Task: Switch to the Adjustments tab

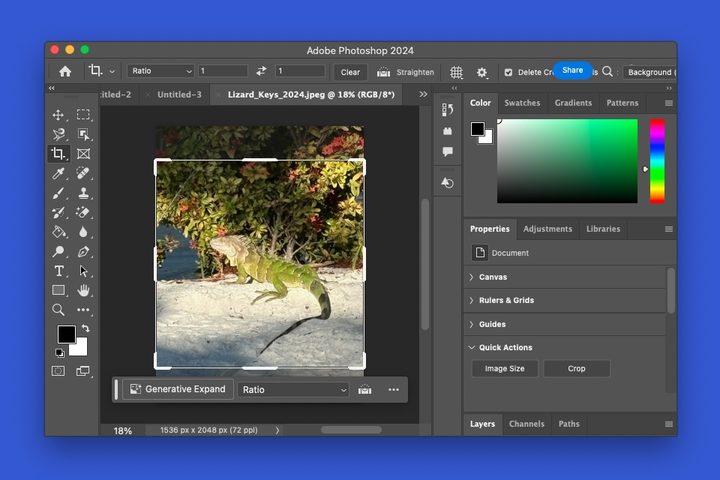Action: point(547,229)
